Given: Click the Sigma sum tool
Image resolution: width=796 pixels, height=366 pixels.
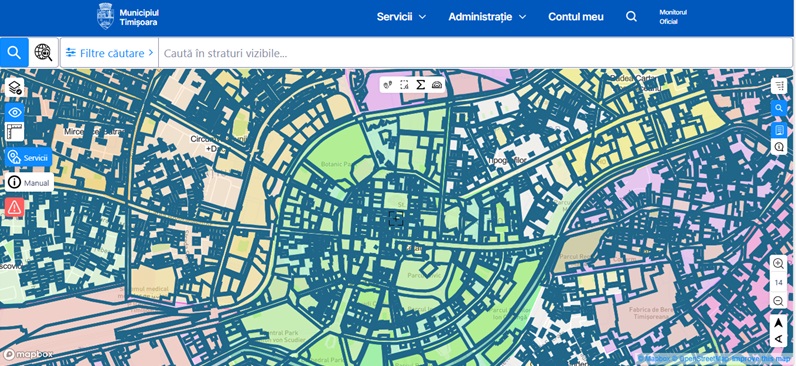Looking at the screenshot, I should pyautogui.click(x=420, y=85).
